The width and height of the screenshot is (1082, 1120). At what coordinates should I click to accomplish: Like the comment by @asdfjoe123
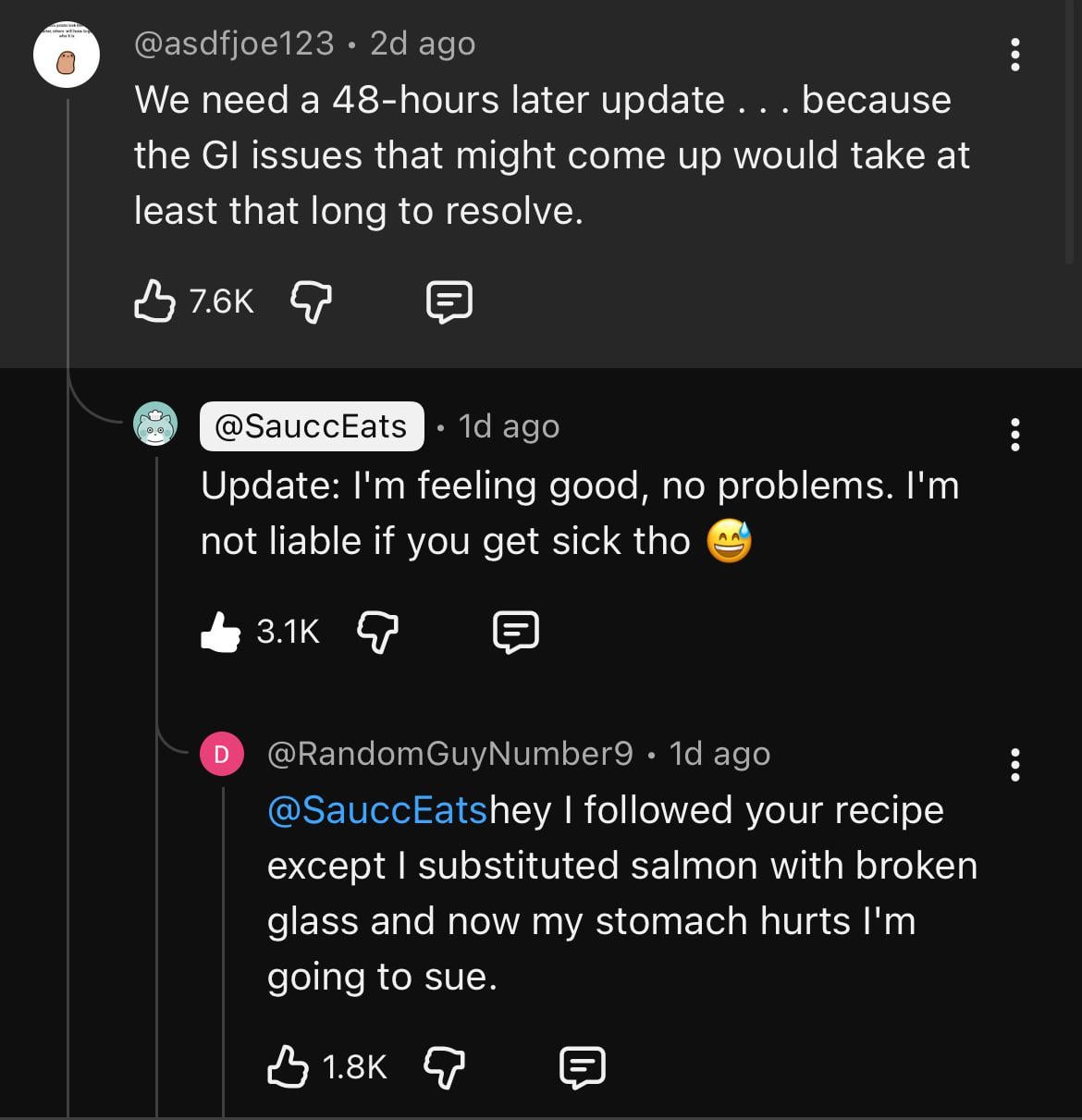coord(154,302)
